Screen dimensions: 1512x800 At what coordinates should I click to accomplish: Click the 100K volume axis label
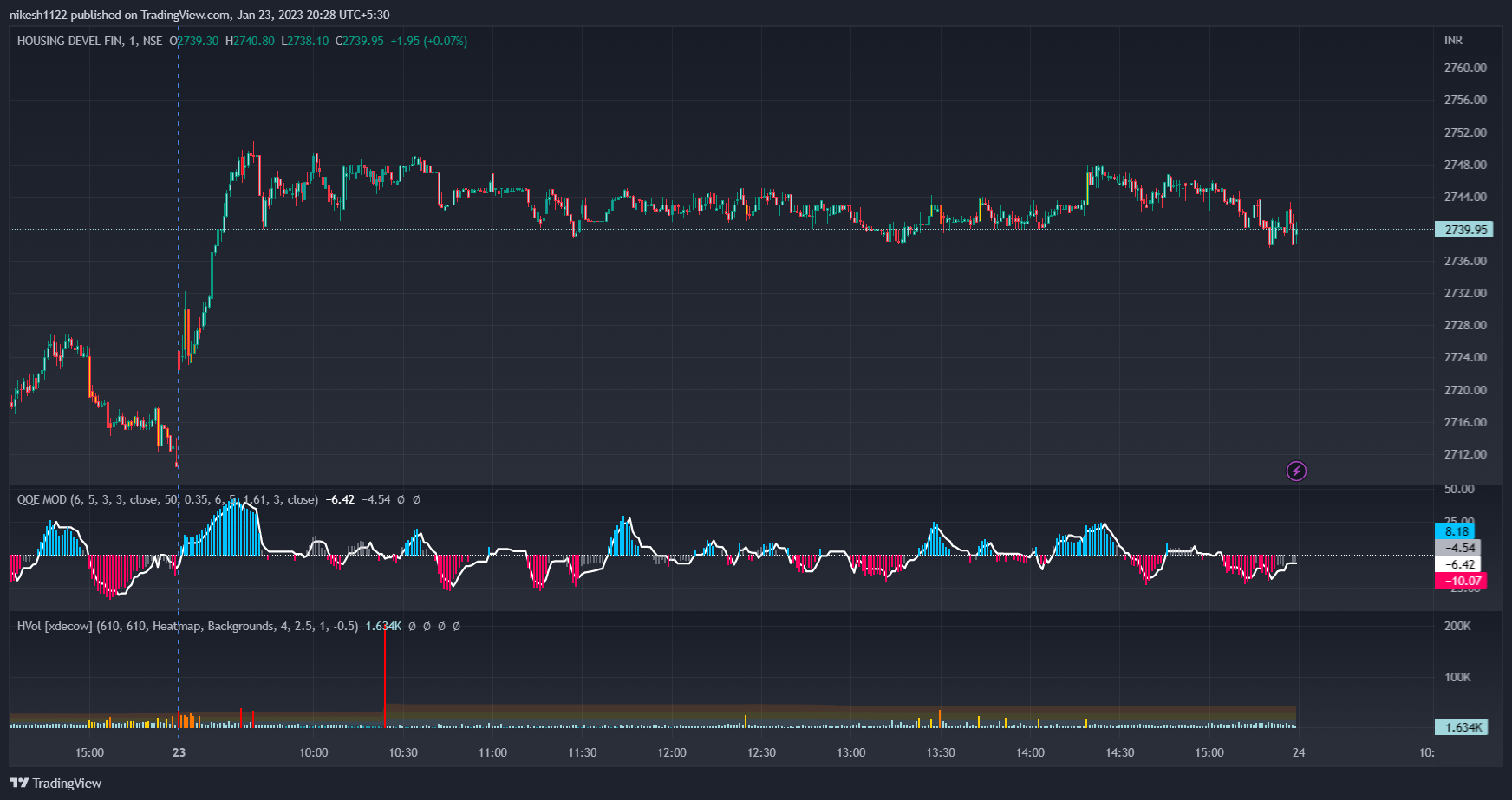[x=1457, y=677]
